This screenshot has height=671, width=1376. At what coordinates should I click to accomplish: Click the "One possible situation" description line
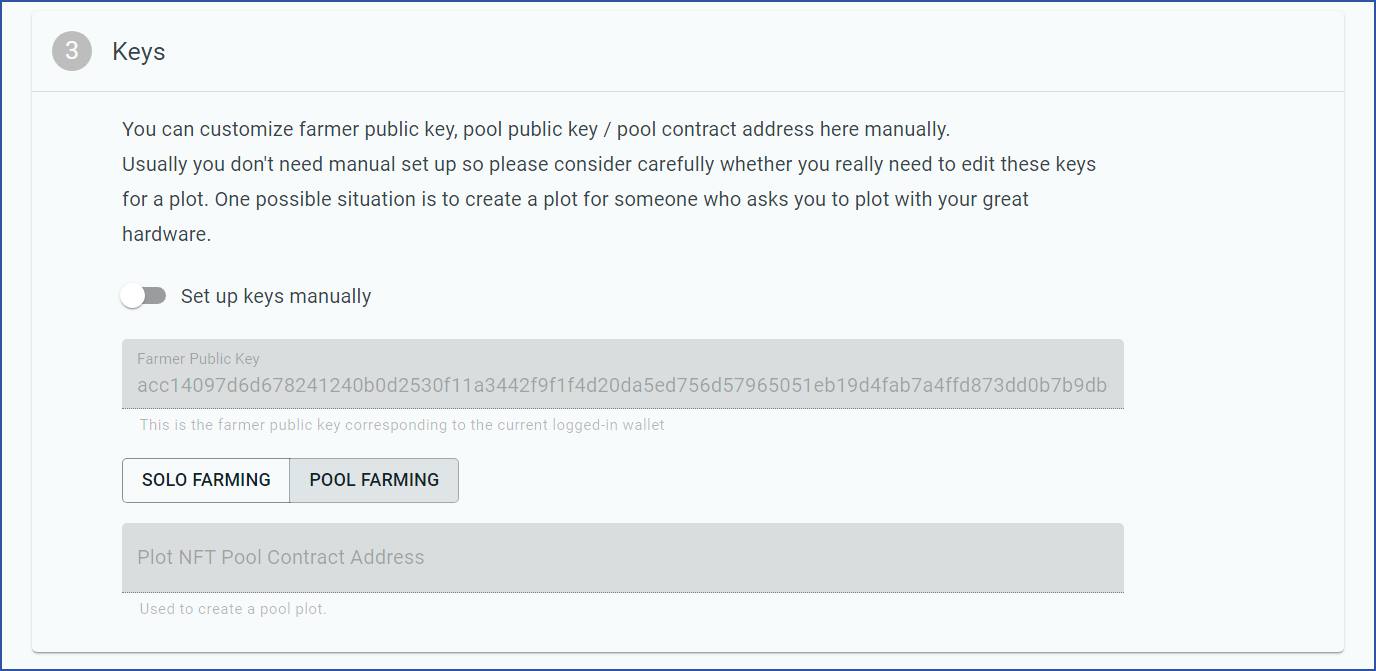pyautogui.click(x=575, y=199)
